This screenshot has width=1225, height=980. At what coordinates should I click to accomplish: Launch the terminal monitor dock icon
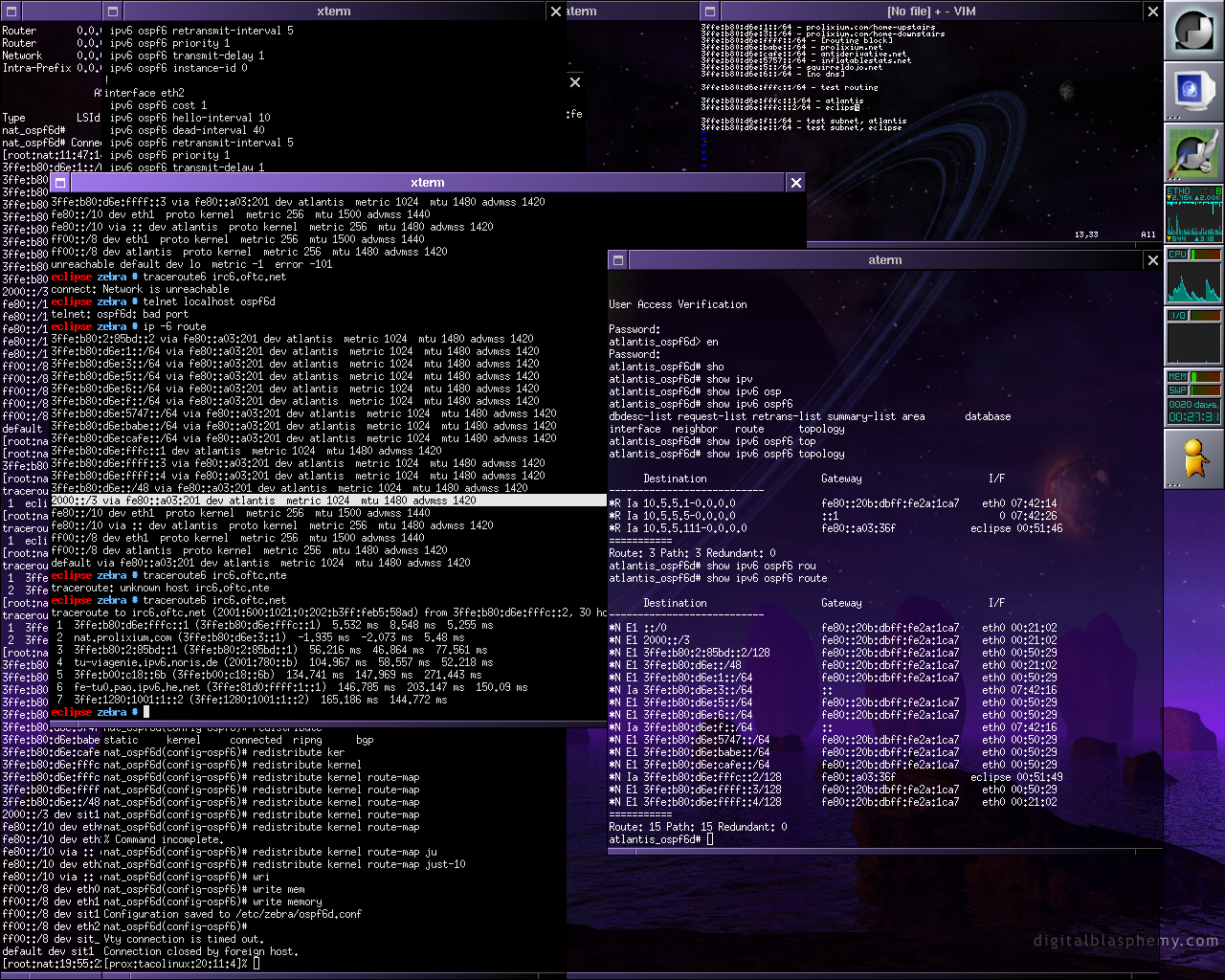[1193, 91]
